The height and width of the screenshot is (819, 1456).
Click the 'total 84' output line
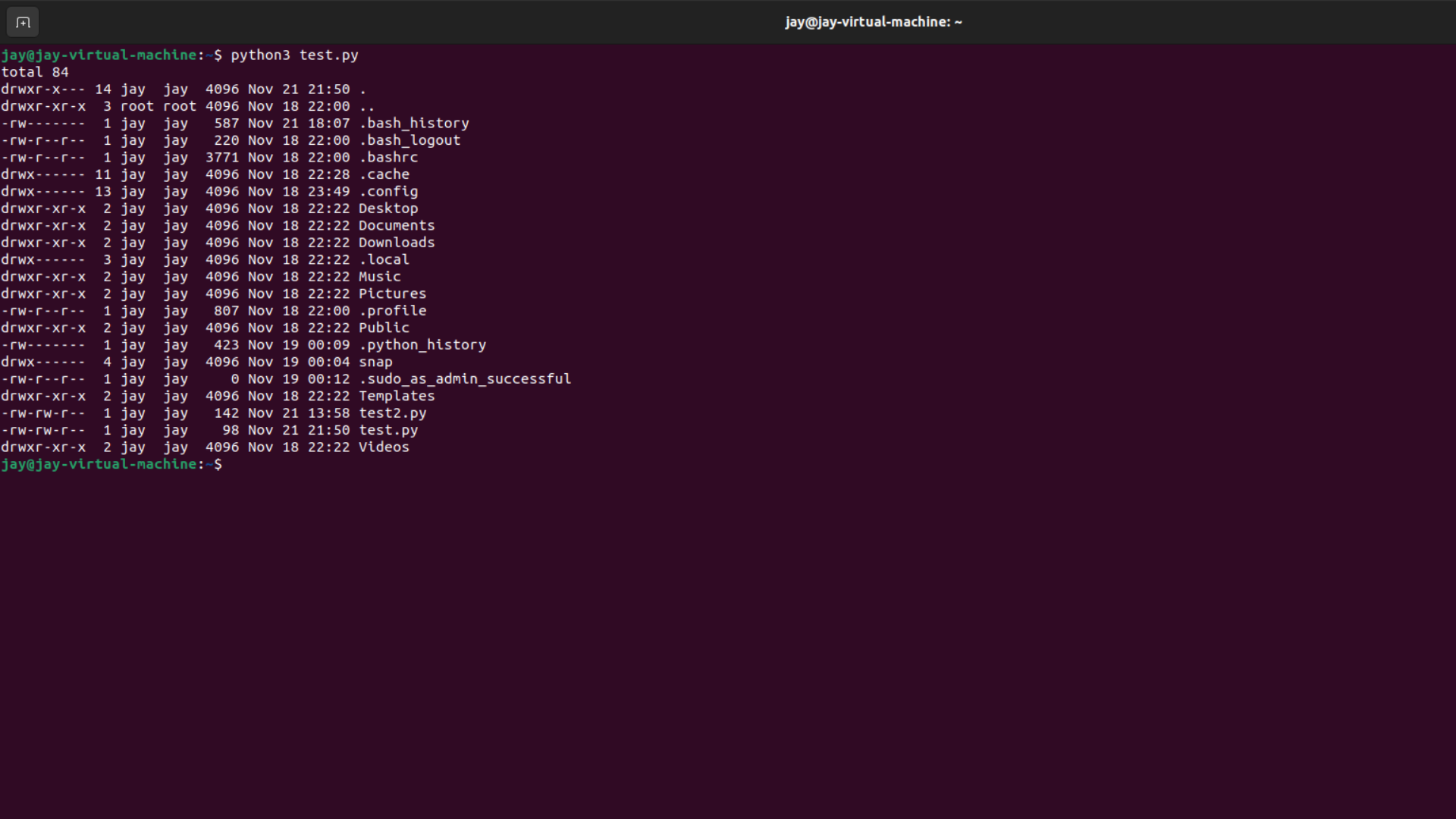[x=35, y=72]
